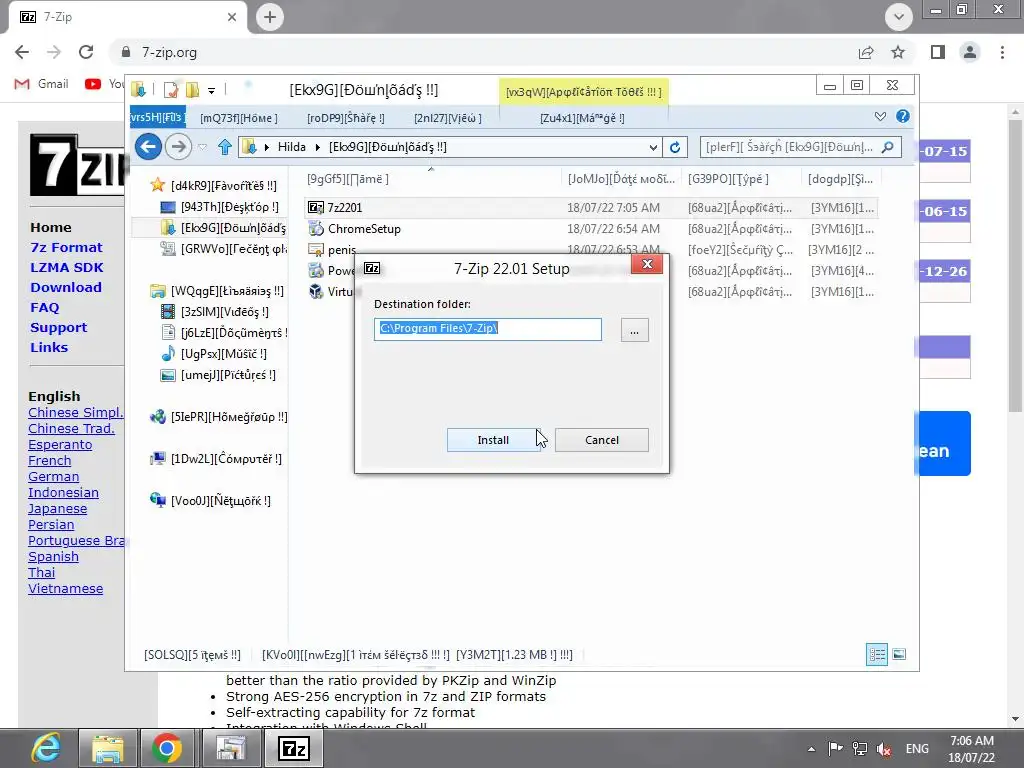Click Install in 7-Zip Setup dialog
This screenshot has height=768, width=1024.
(x=493, y=440)
